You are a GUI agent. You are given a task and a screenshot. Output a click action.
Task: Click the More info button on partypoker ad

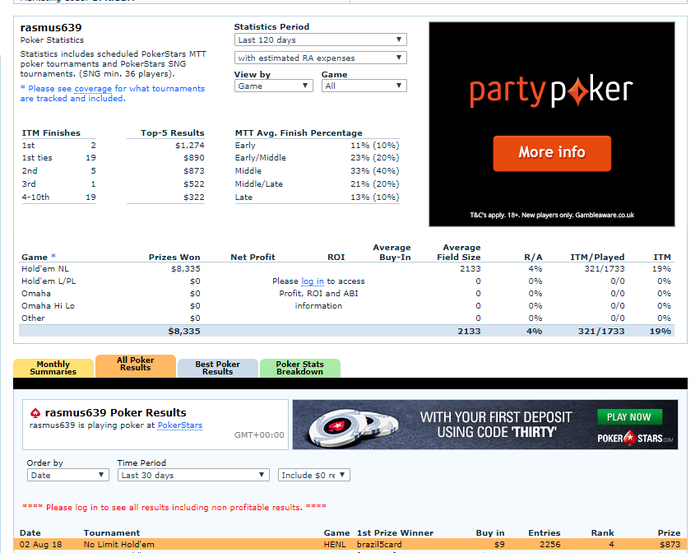pos(552,153)
